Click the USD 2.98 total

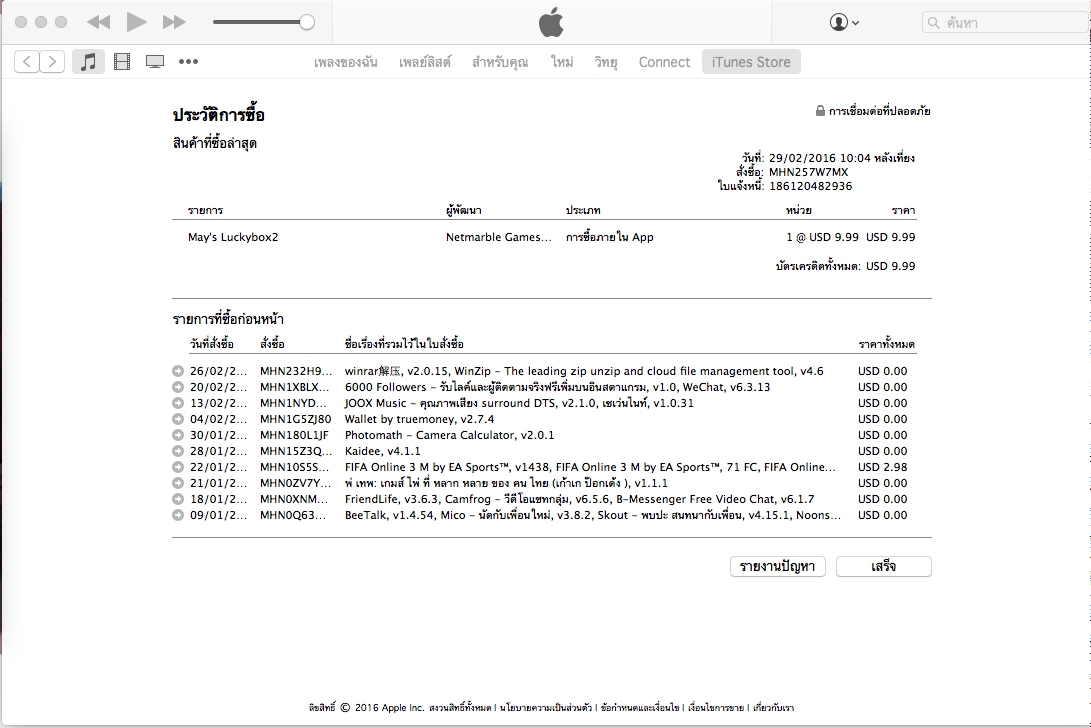pyautogui.click(x=882, y=467)
